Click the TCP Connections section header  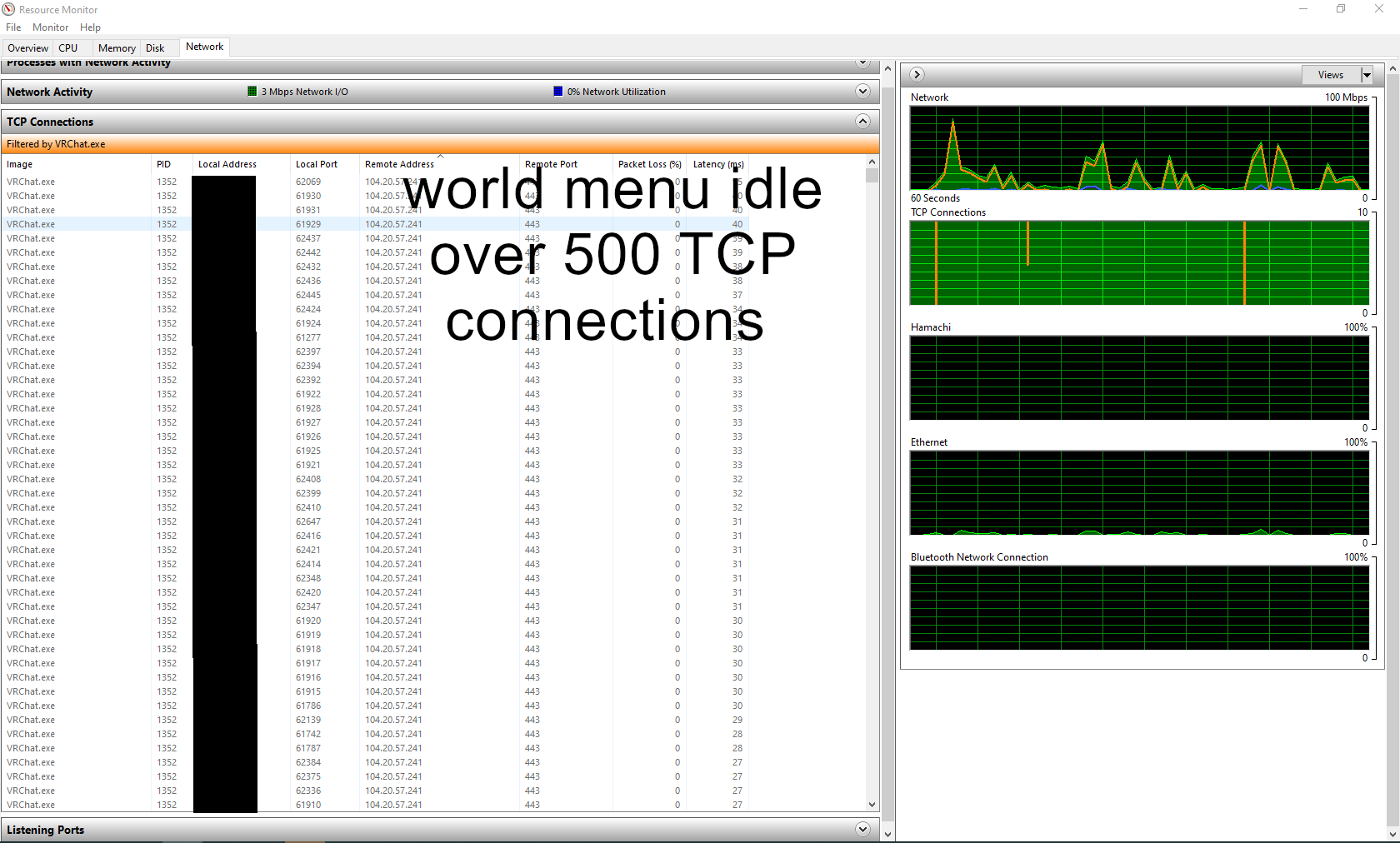click(x=440, y=122)
